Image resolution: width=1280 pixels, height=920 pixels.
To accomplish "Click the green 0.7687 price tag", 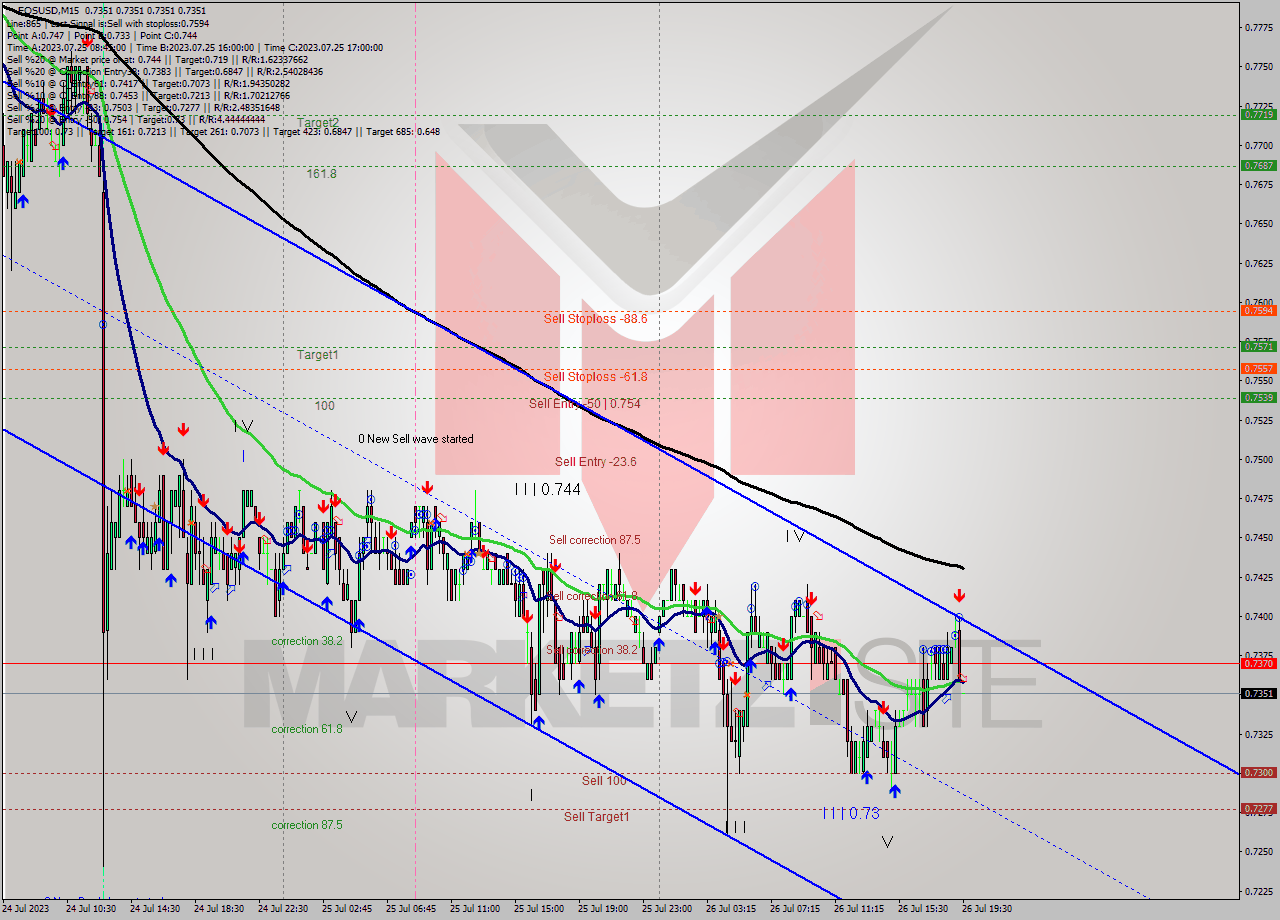I will click(x=1257, y=166).
